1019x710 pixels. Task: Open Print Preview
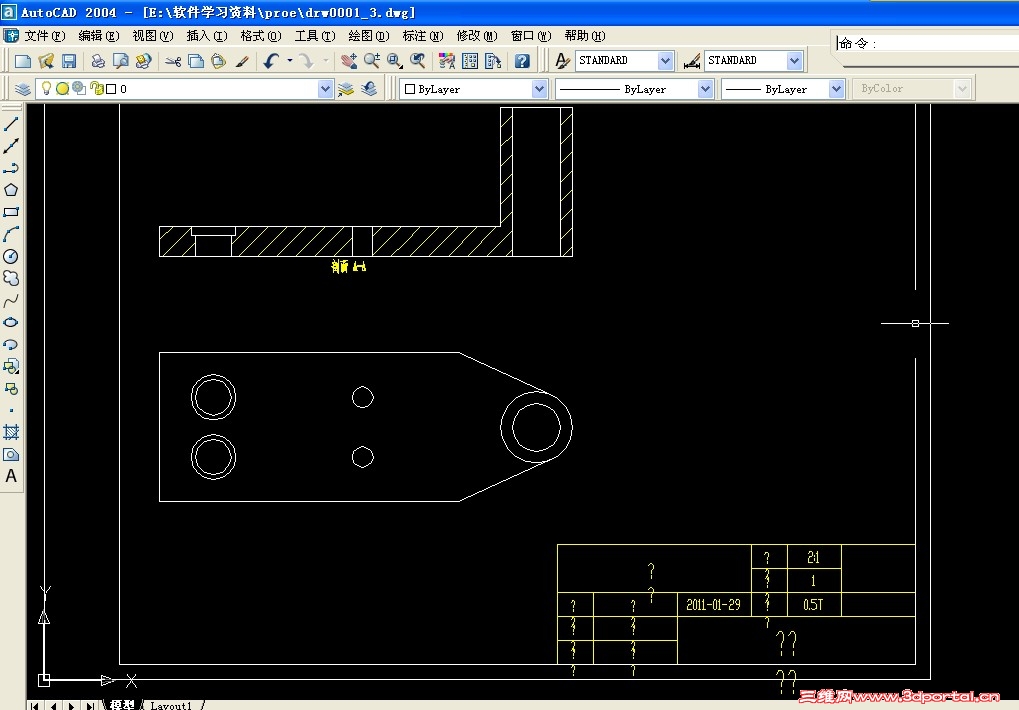(120, 61)
